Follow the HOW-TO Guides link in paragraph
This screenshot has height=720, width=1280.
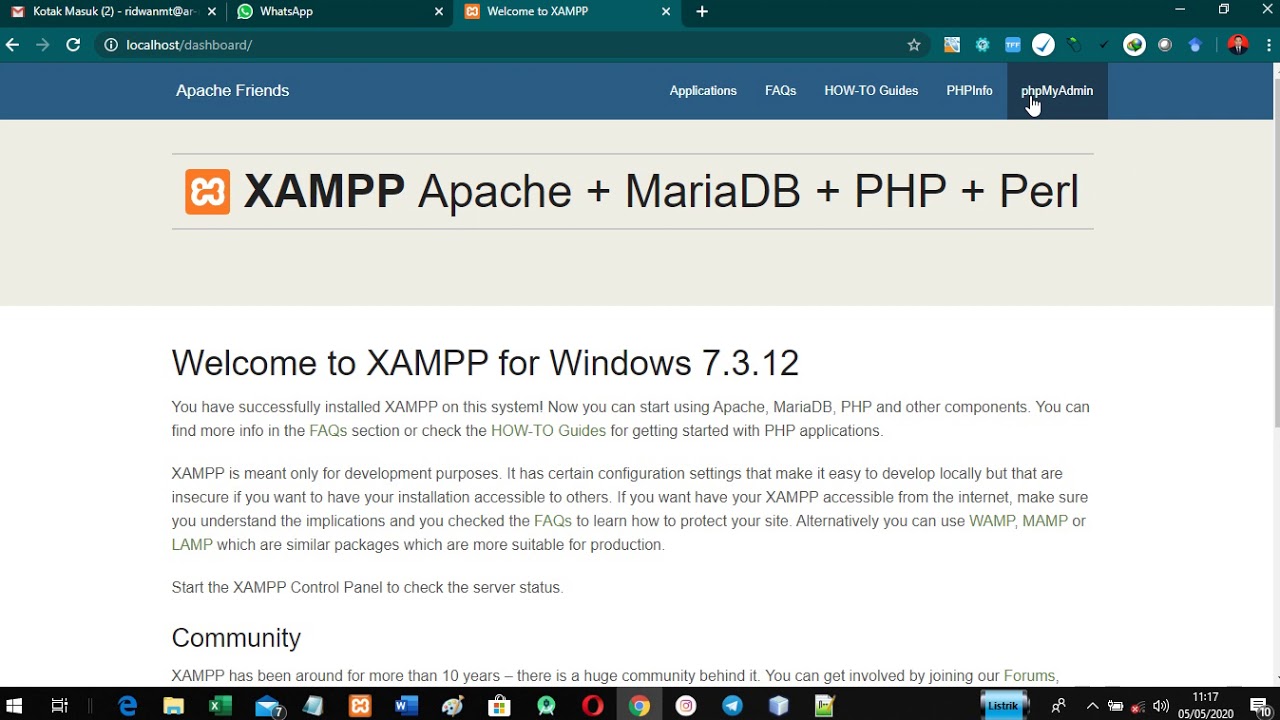(x=548, y=431)
